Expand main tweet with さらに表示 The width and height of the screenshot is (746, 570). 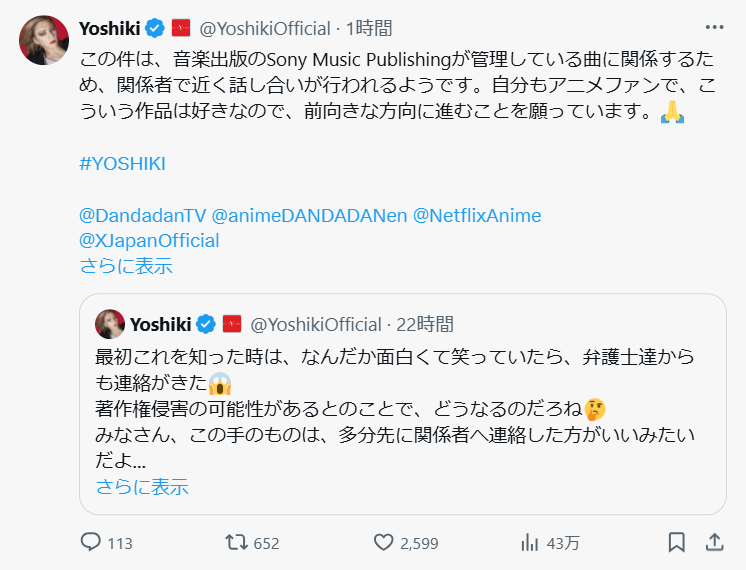pos(126,266)
